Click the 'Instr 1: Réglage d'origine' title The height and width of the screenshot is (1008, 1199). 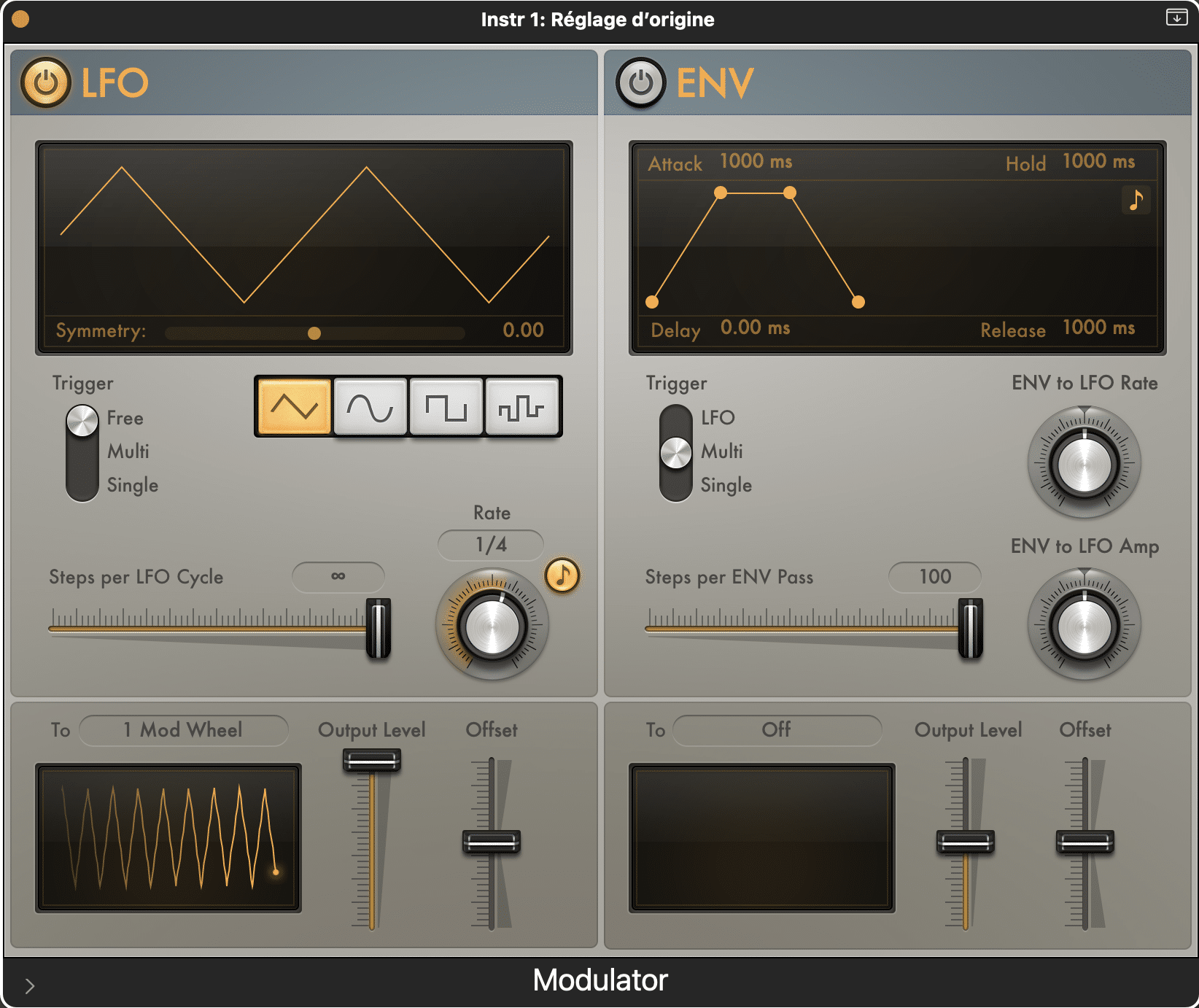coord(598,19)
